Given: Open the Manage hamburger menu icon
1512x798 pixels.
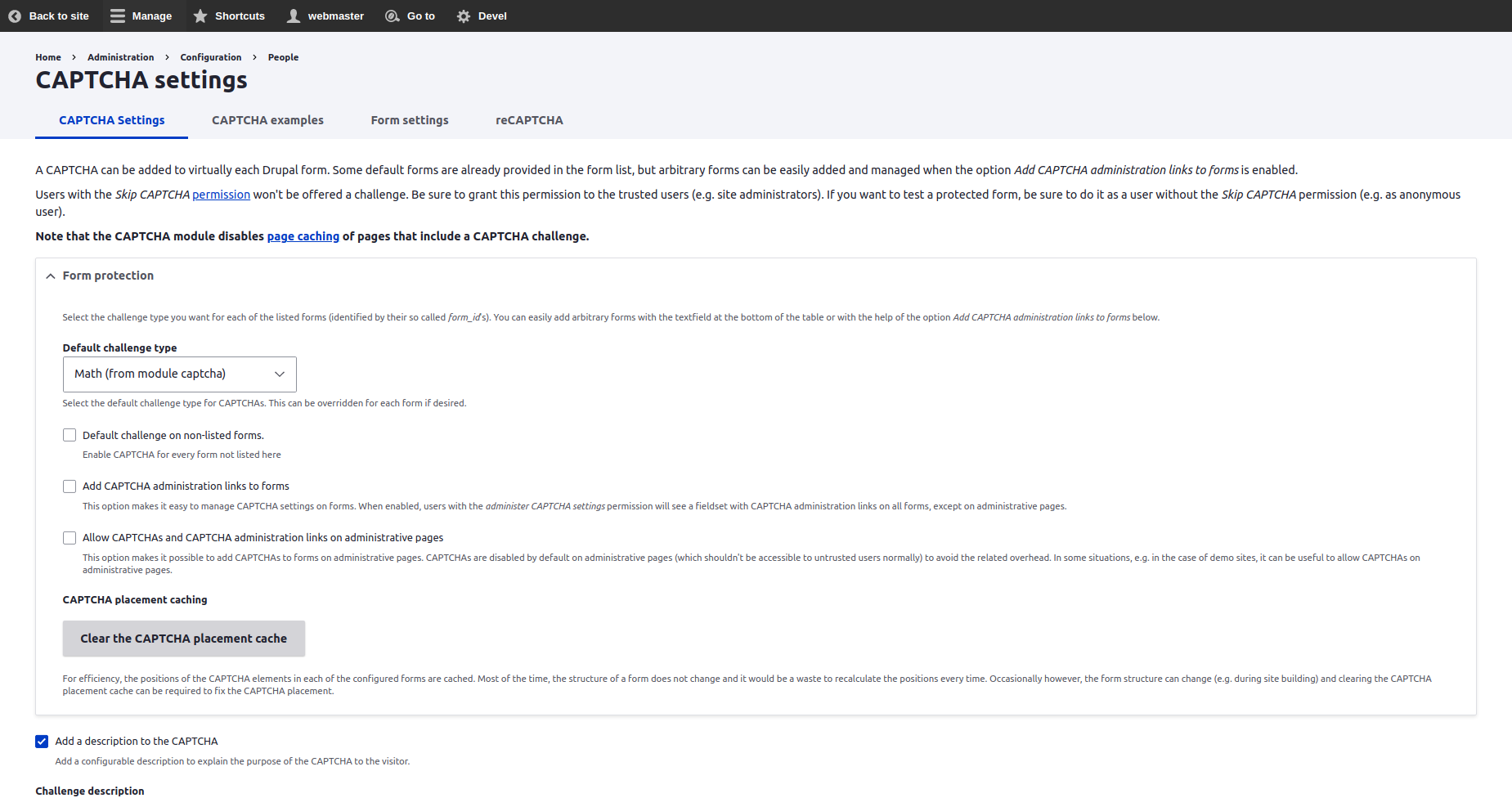Looking at the screenshot, I should [118, 16].
